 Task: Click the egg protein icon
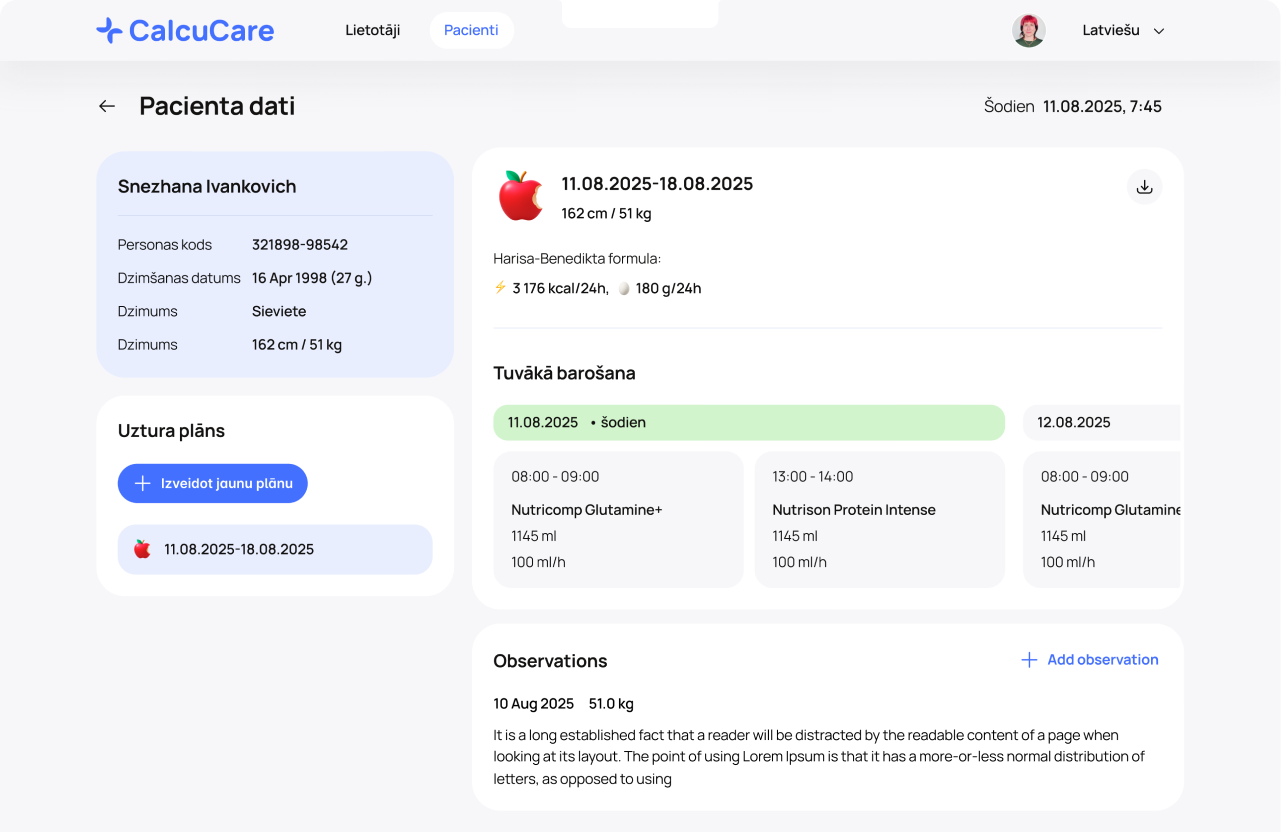point(624,288)
